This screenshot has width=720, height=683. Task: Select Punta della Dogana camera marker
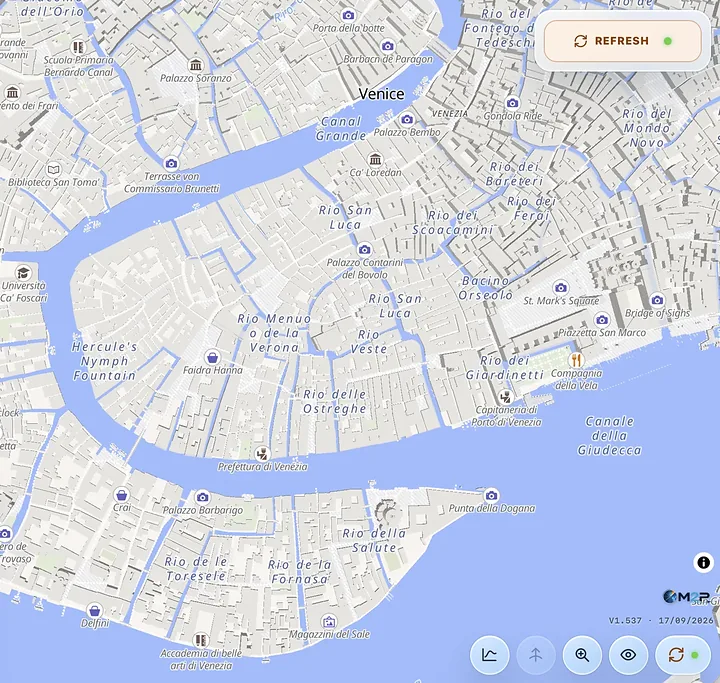[491, 495]
